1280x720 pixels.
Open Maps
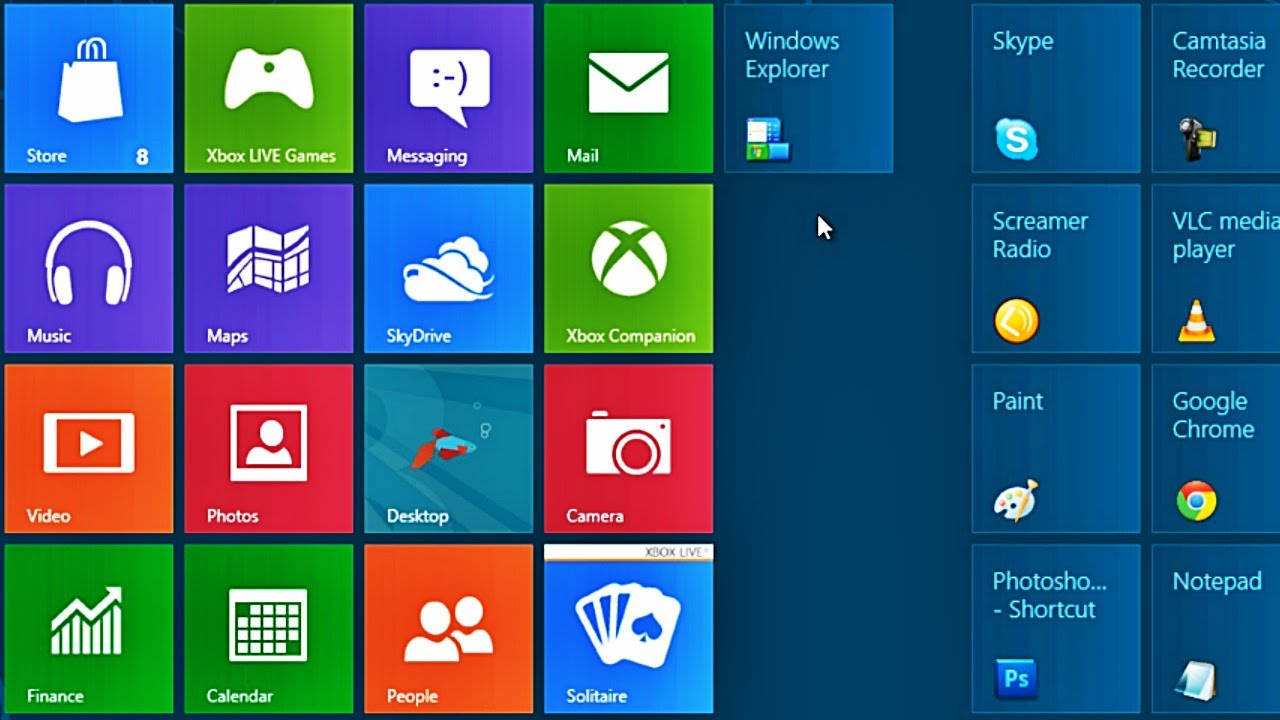point(268,268)
